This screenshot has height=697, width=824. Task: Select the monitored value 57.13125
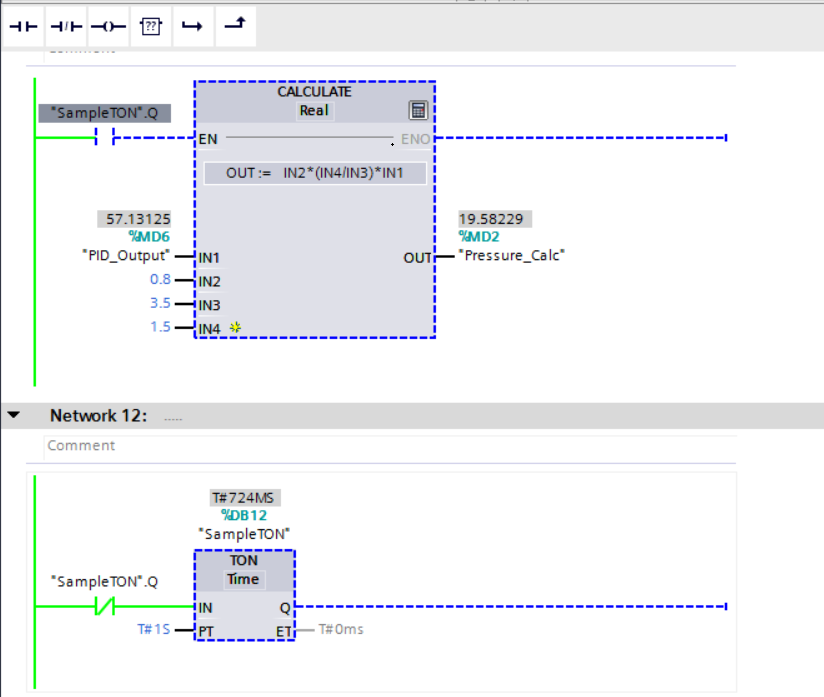tap(134, 219)
